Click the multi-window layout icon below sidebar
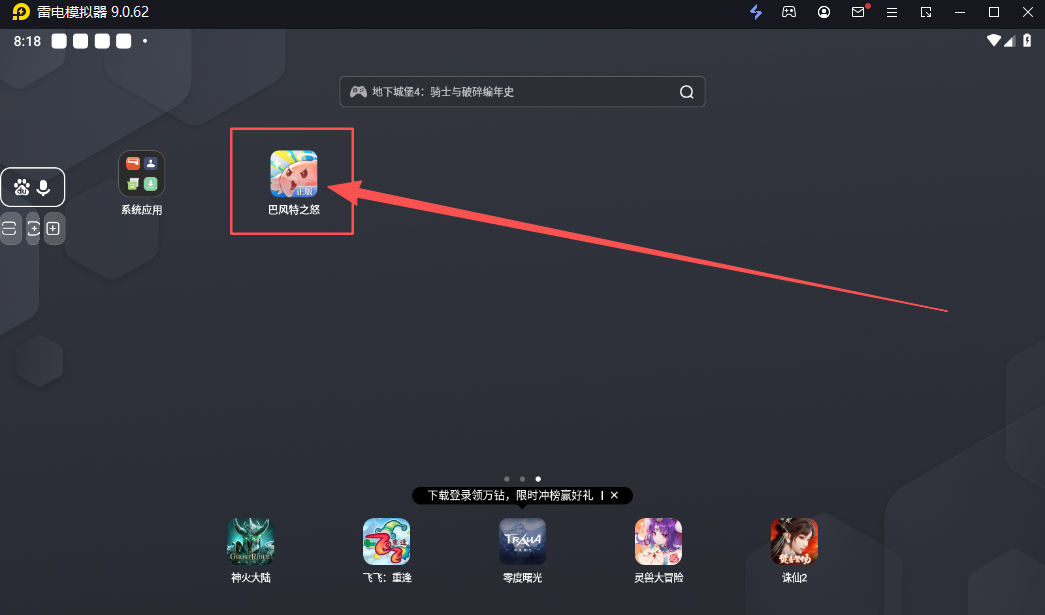1045x615 pixels. pos(10,228)
